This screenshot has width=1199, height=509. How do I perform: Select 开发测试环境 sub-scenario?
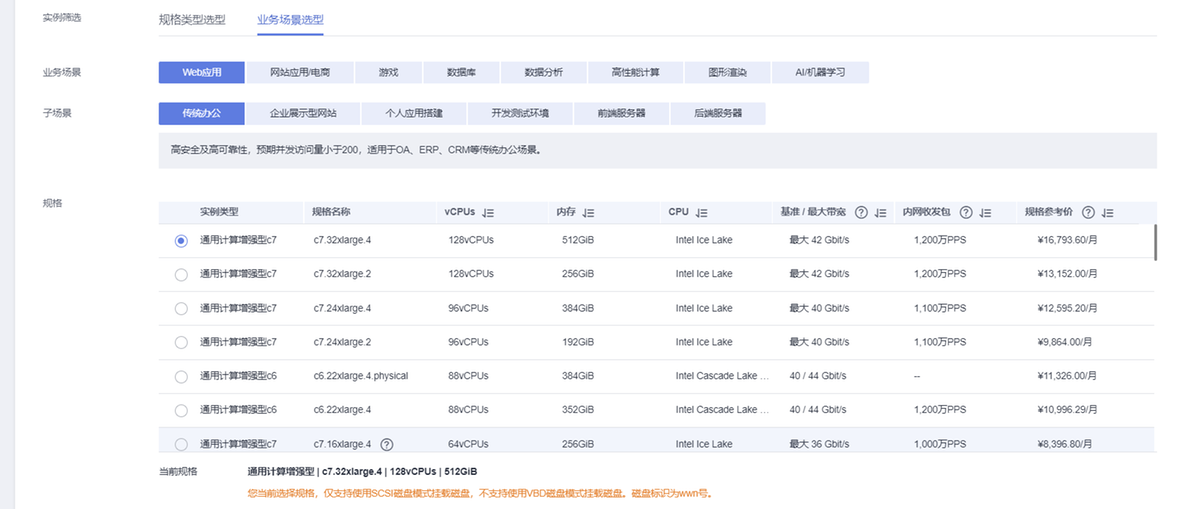tap(520, 113)
